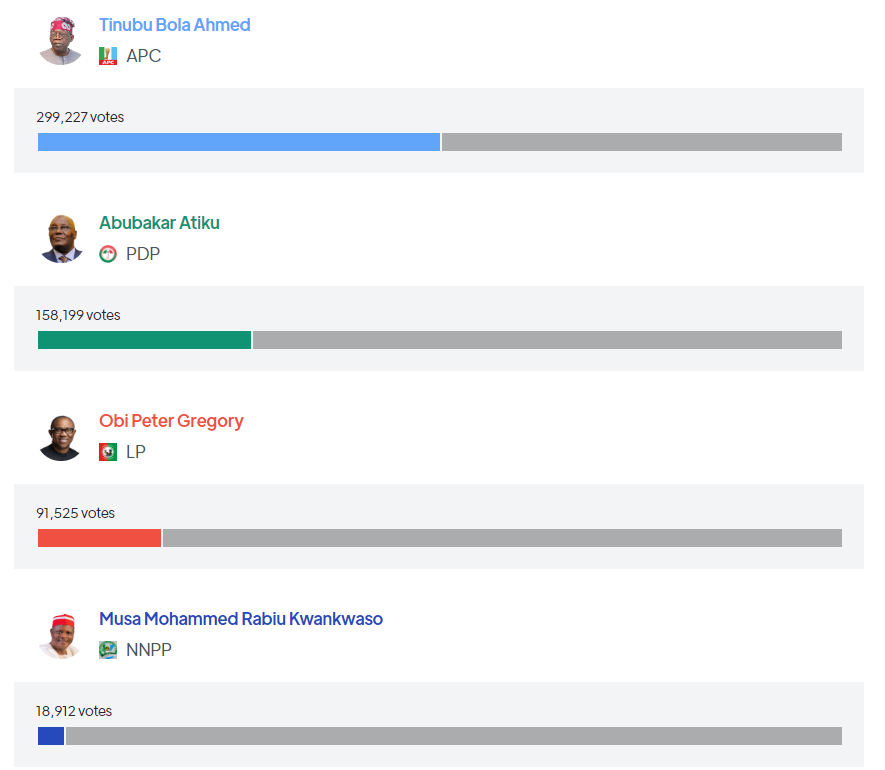Click the 91,525 votes label

pyautogui.click(x=76, y=513)
